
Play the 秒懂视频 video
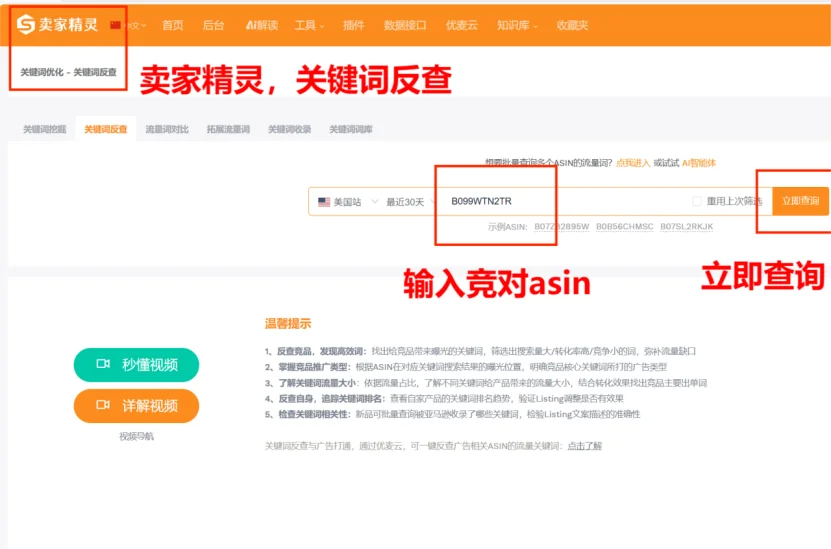click(136, 365)
